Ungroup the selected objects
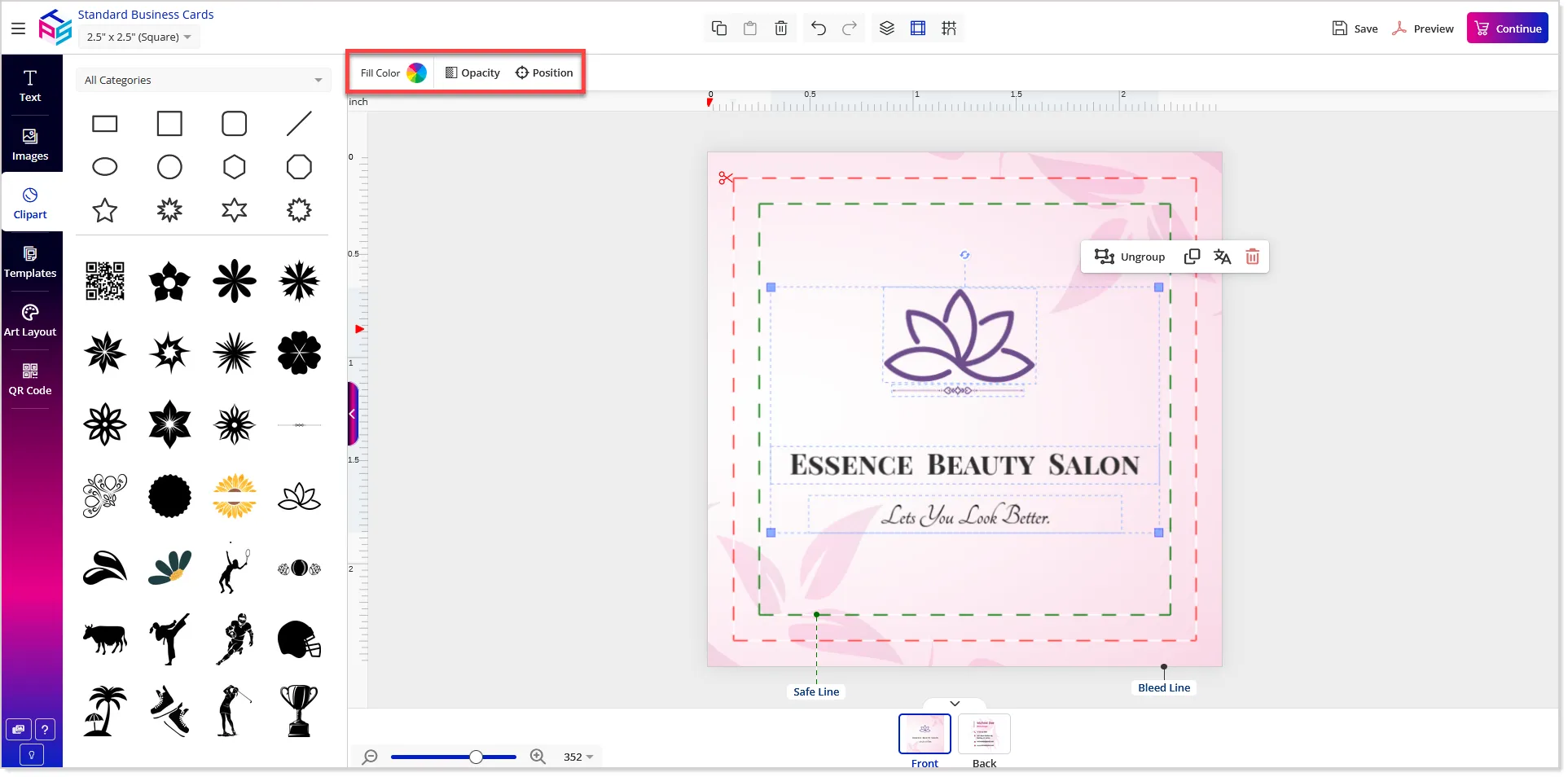This screenshot has height=777, width=1568. click(x=1130, y=257)
